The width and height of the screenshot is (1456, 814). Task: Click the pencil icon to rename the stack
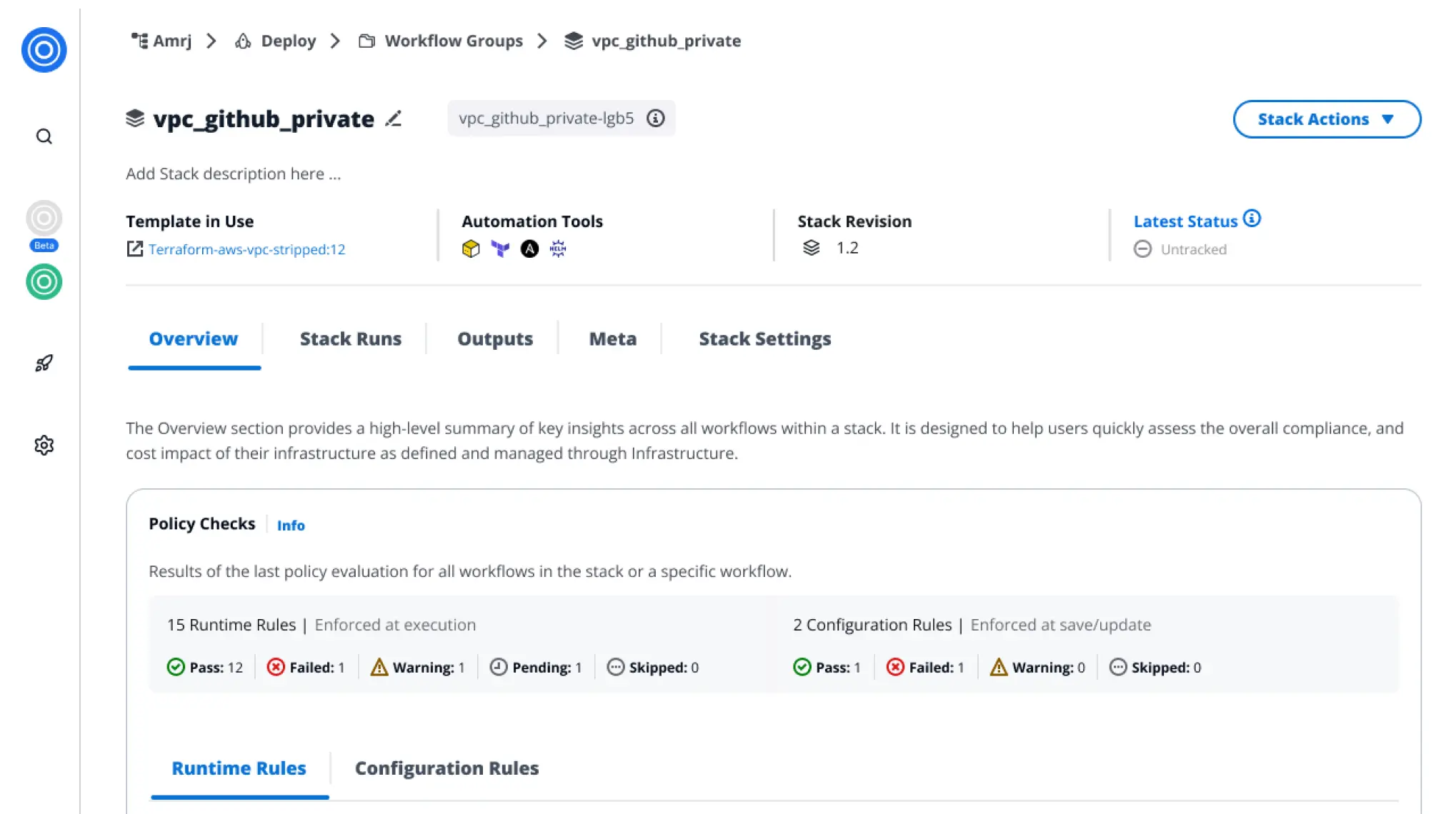[x=393, y=119]
